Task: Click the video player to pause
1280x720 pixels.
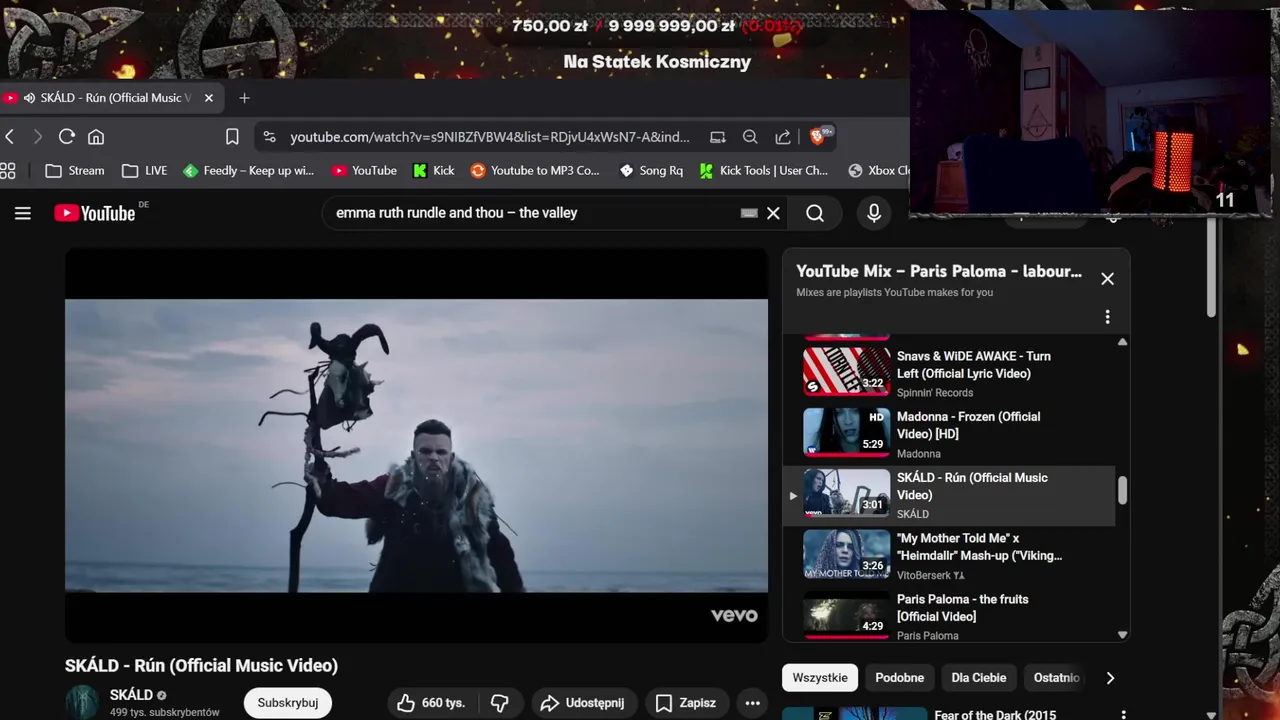Action: click(416, 445)
